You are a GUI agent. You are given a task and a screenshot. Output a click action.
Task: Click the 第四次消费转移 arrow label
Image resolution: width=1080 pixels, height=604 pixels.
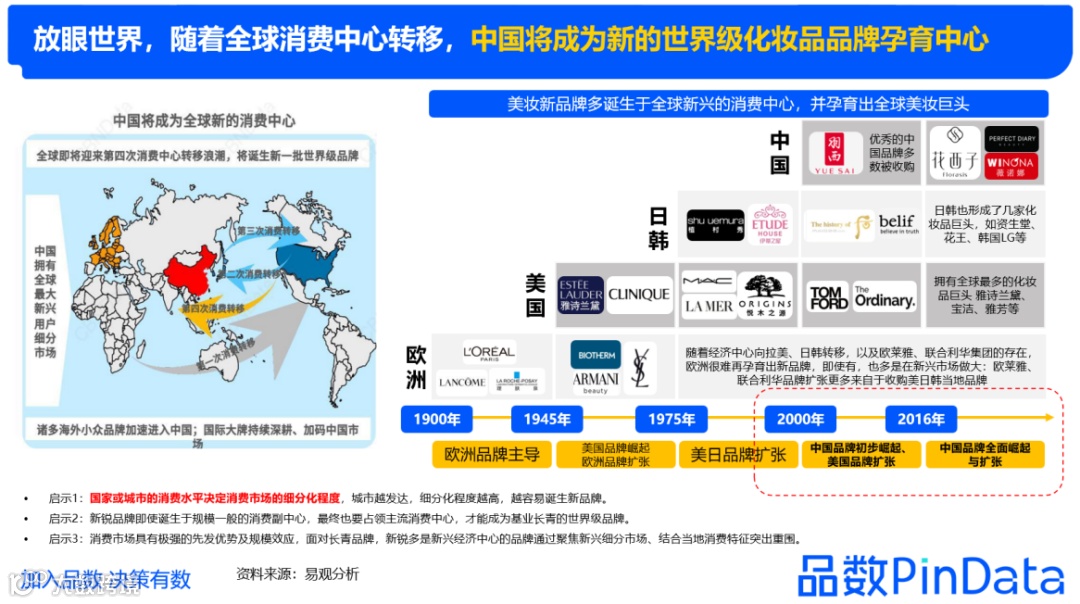[213, 309]
